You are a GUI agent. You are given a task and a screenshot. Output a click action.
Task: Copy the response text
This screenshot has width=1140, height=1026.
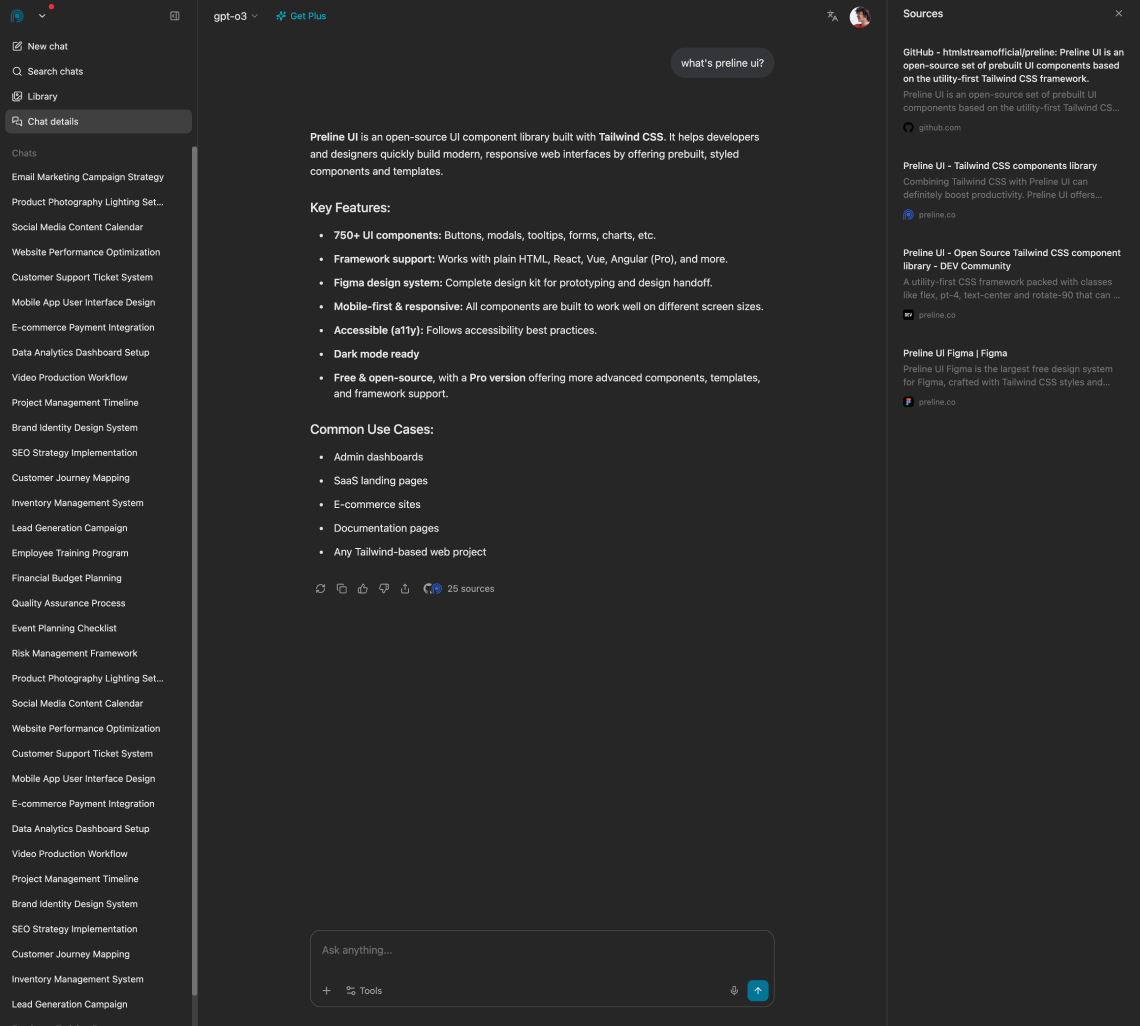point(342,588)
